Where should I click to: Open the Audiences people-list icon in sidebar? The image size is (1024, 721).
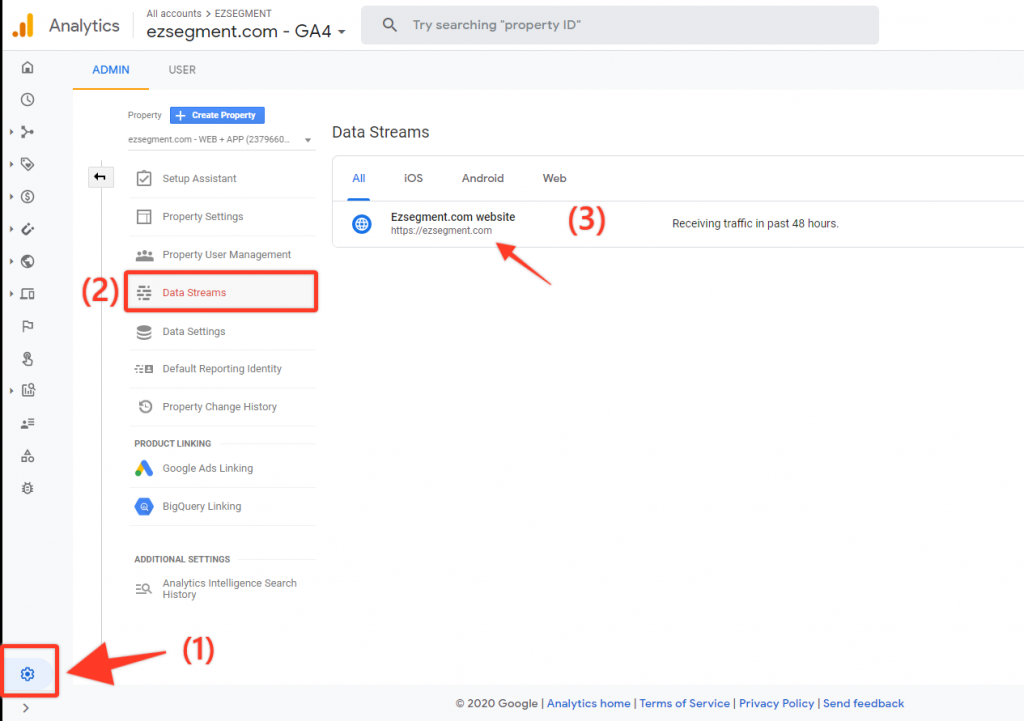pyautogui.click(x=27, y=423)
